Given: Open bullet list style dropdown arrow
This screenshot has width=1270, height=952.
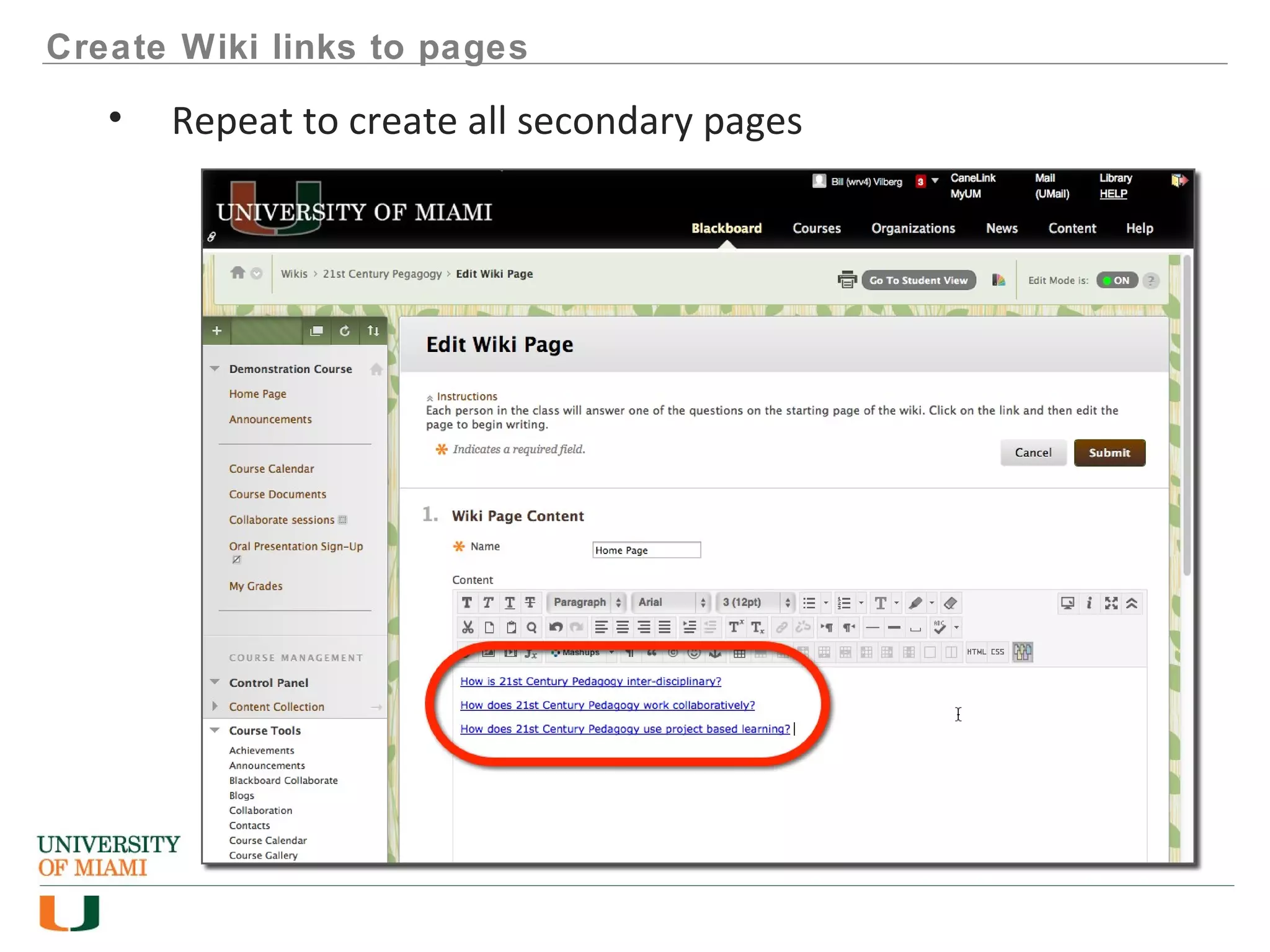Looking at the screenshot, I should point(826,602).
